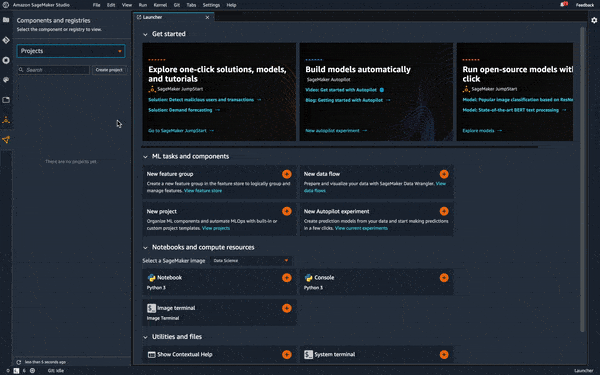Click plus icon for New project
The image size is (600, 375).
(287, 211)
